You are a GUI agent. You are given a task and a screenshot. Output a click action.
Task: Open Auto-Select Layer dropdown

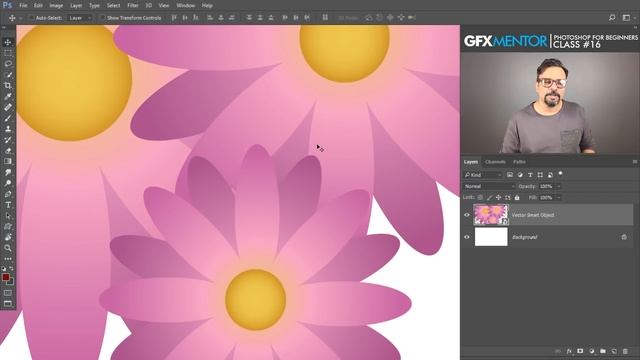click(80, 18)
